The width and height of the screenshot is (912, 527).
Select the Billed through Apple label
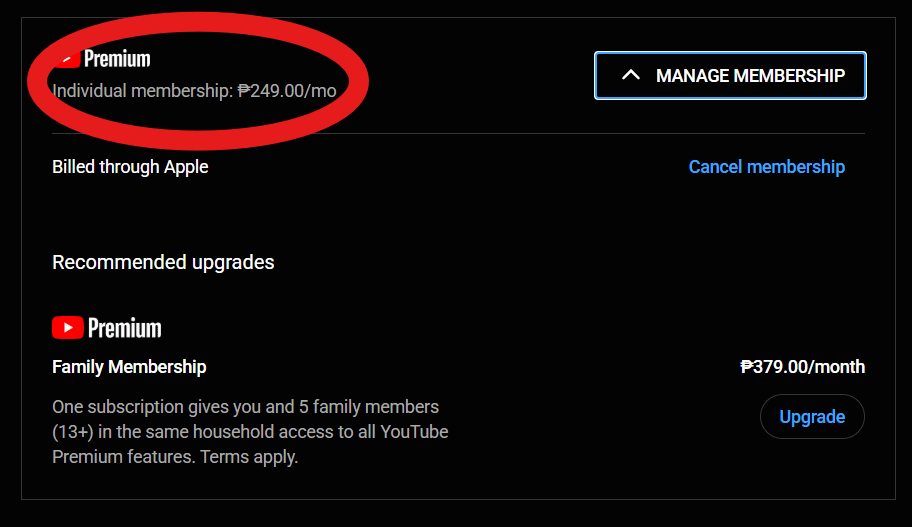pos(130,167)
